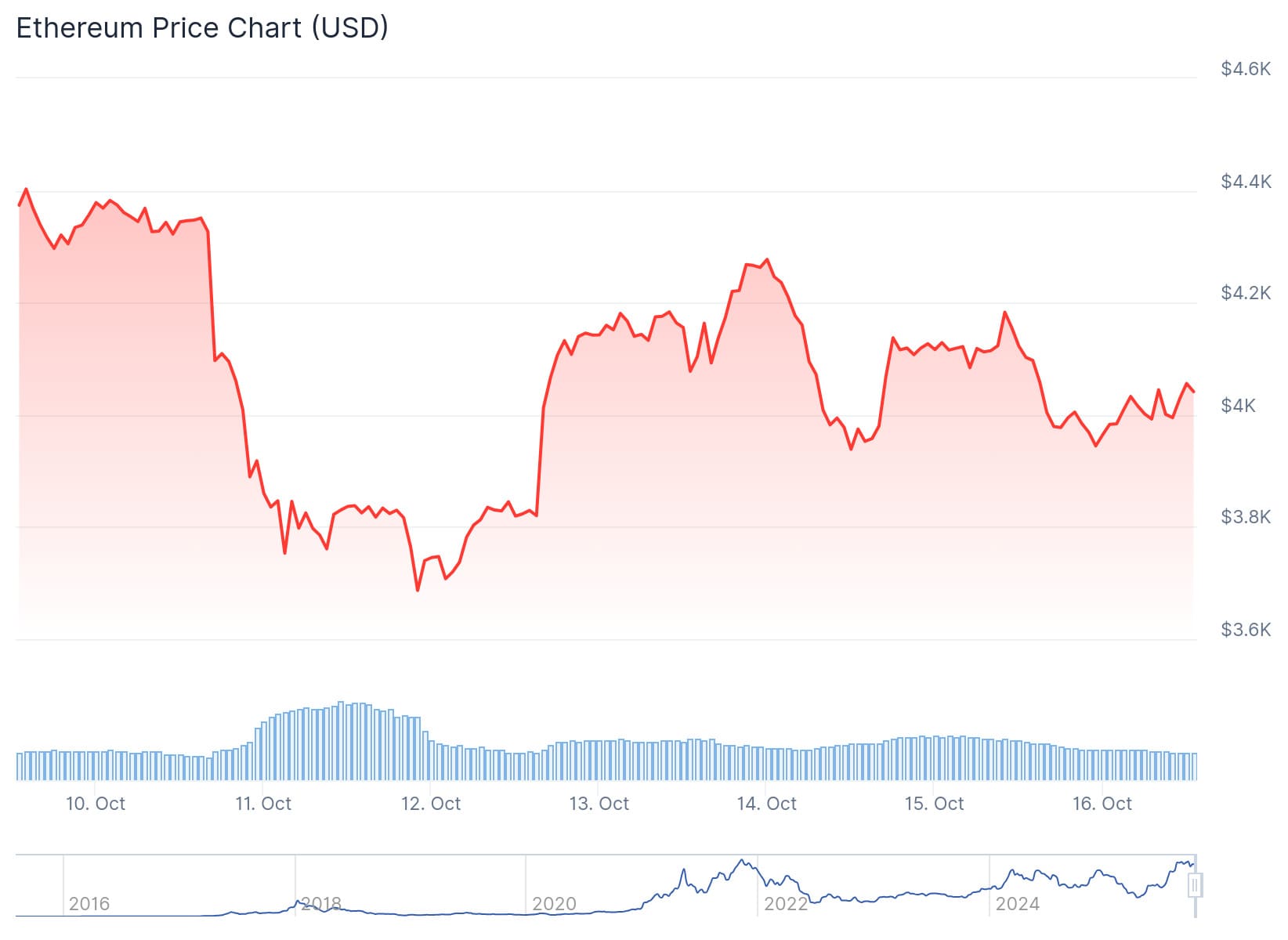Click the 13. Oct date label
The image size is (1288, 940).
(599, 804)
